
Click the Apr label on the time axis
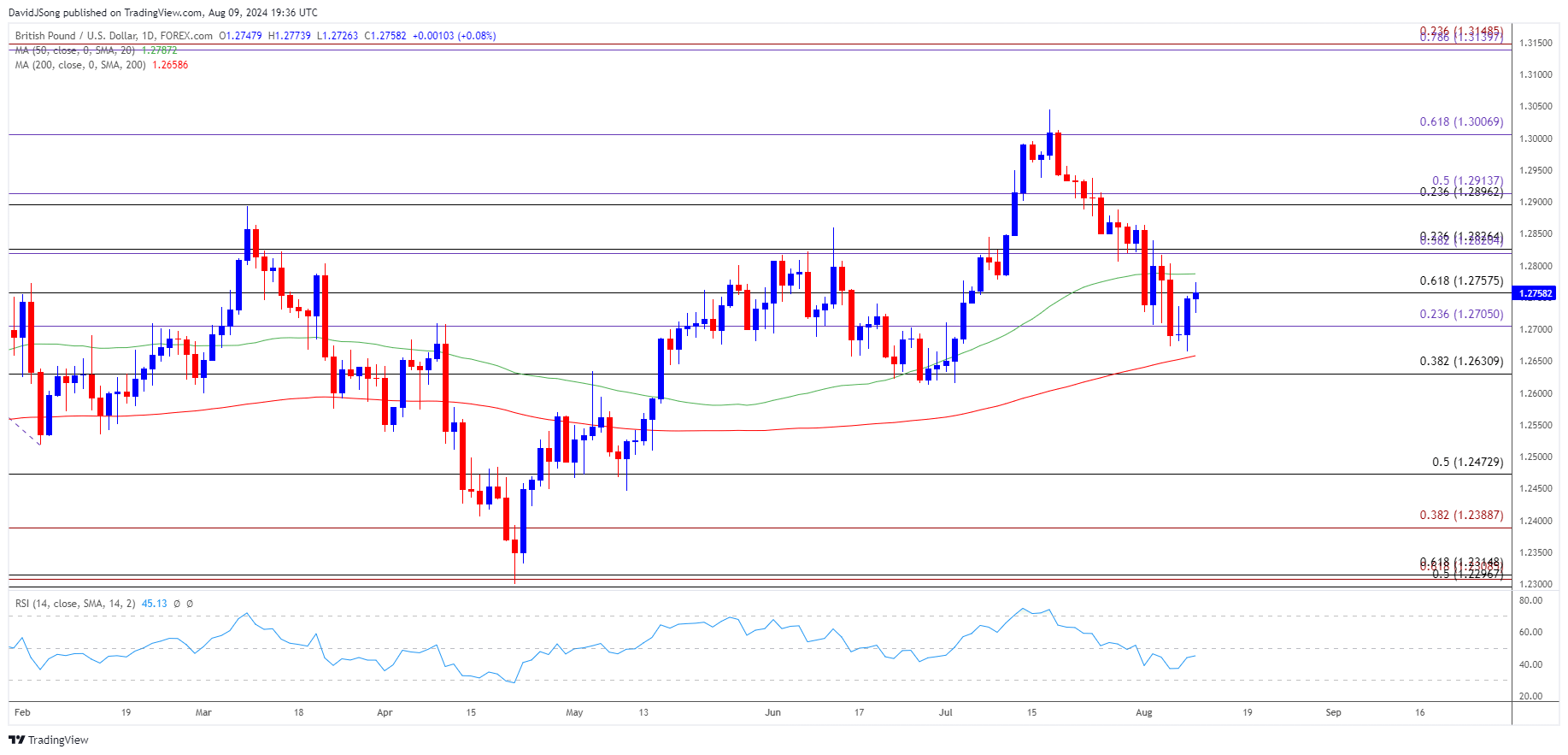point(385,712)
